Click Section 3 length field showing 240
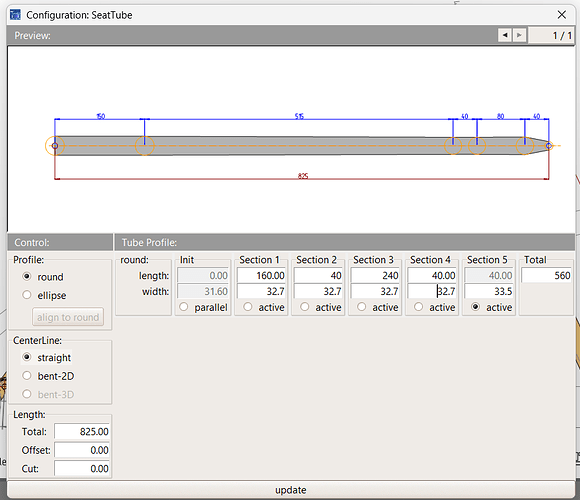Image resolution: width=580 pixels, height=500 pixels. point(375,276)
